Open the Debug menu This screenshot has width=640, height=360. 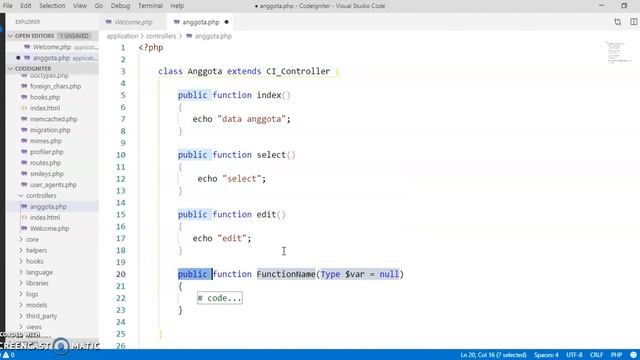click(x=120, y=6)
